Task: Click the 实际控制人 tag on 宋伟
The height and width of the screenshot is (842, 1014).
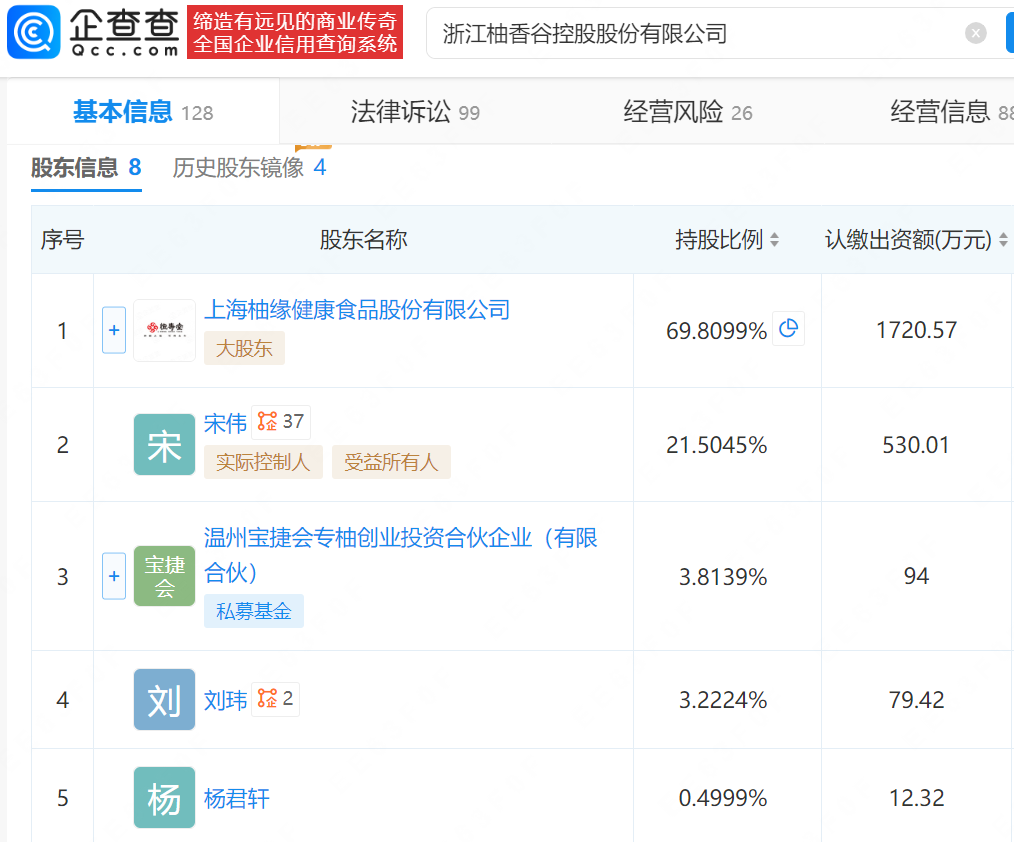Action: (x=263, y=463)
